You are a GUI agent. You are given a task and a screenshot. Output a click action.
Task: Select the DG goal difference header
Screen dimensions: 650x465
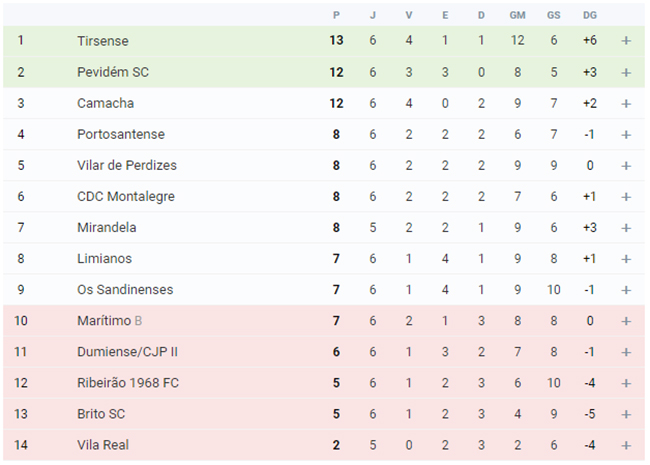589,15
